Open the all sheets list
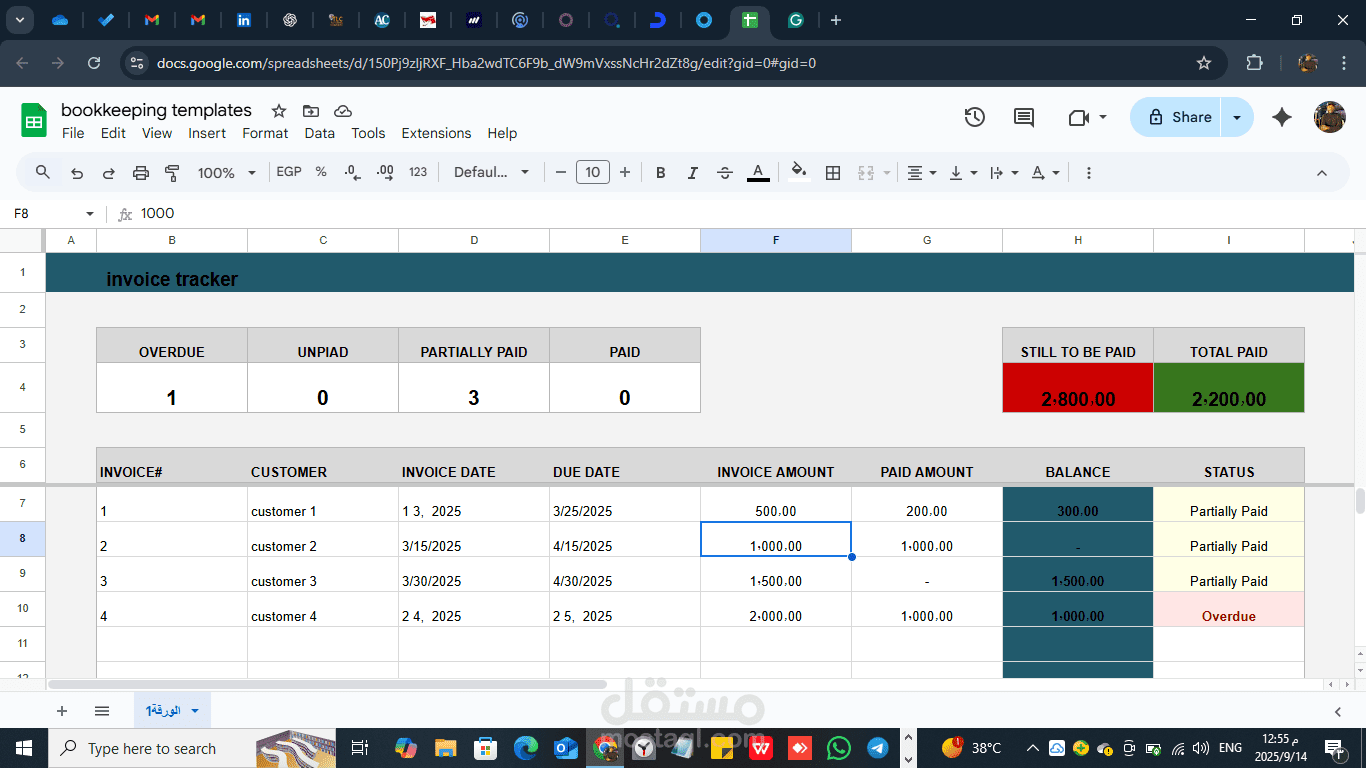Viewport: 1366px width, 768px height. pyautogui.click(x=102, y=711)
